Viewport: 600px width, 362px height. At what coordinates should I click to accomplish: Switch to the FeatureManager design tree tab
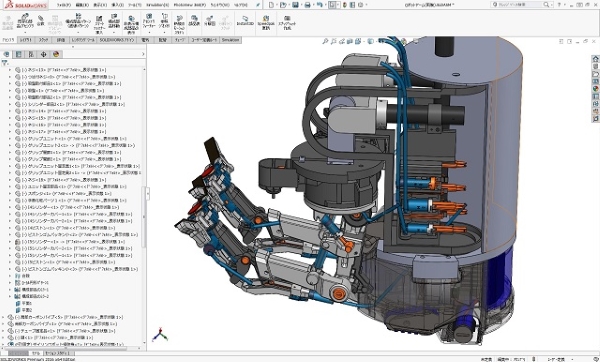click(6, 54)
